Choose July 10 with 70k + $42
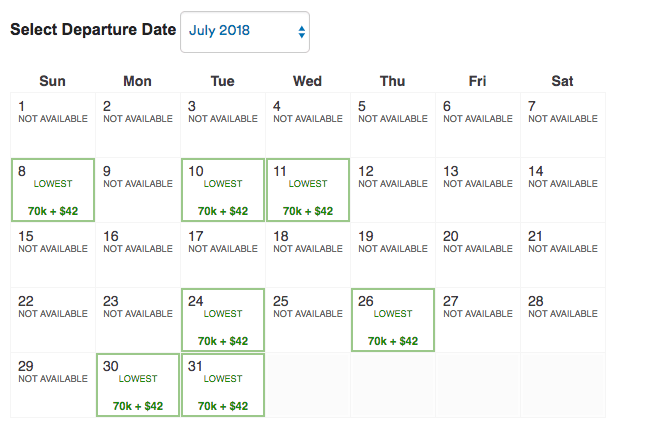The width and height of the screenshot is (659, 436). (x=223, y=190)
